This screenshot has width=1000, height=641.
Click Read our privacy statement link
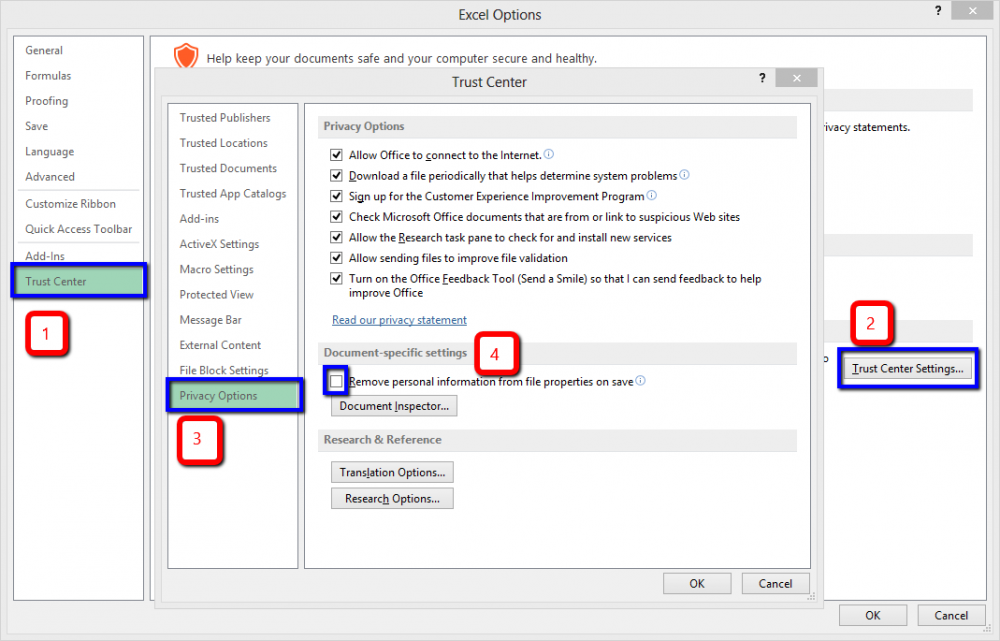[x=399, y=320]
